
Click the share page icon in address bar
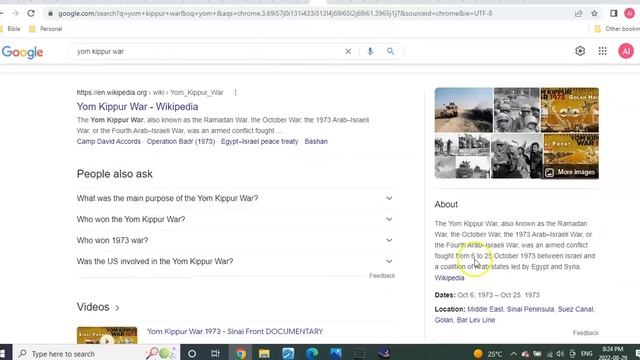pyautogui.click(x=578, y=13)
